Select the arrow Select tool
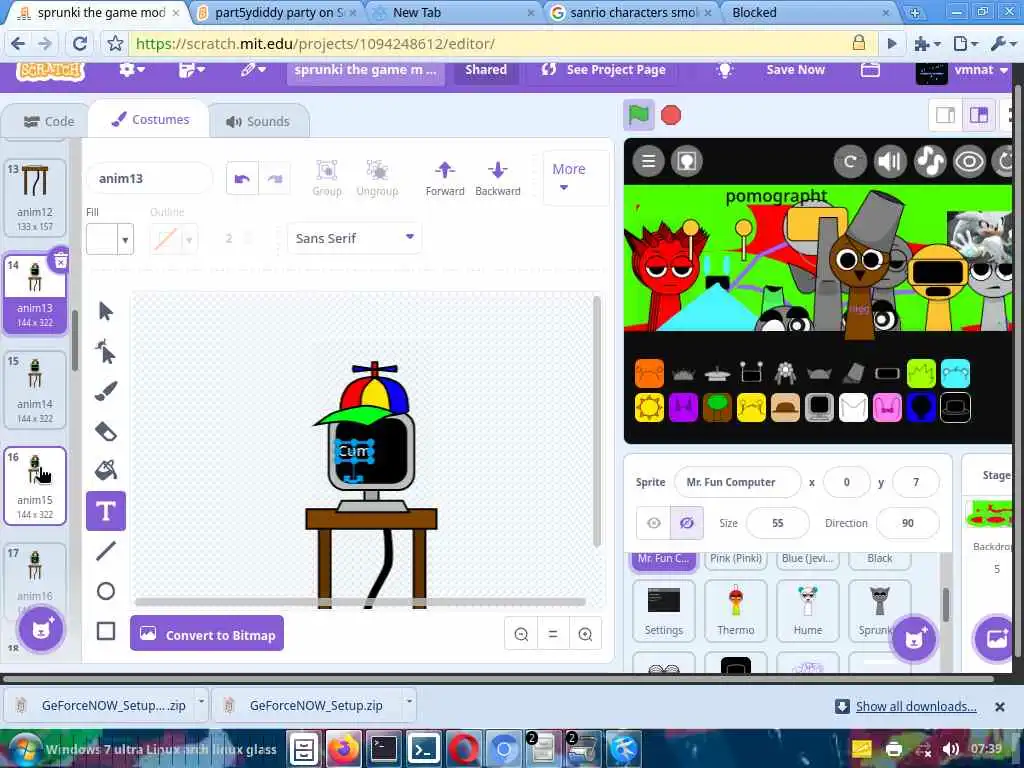Screen dimensions: 1024x768 click(106, 311)
